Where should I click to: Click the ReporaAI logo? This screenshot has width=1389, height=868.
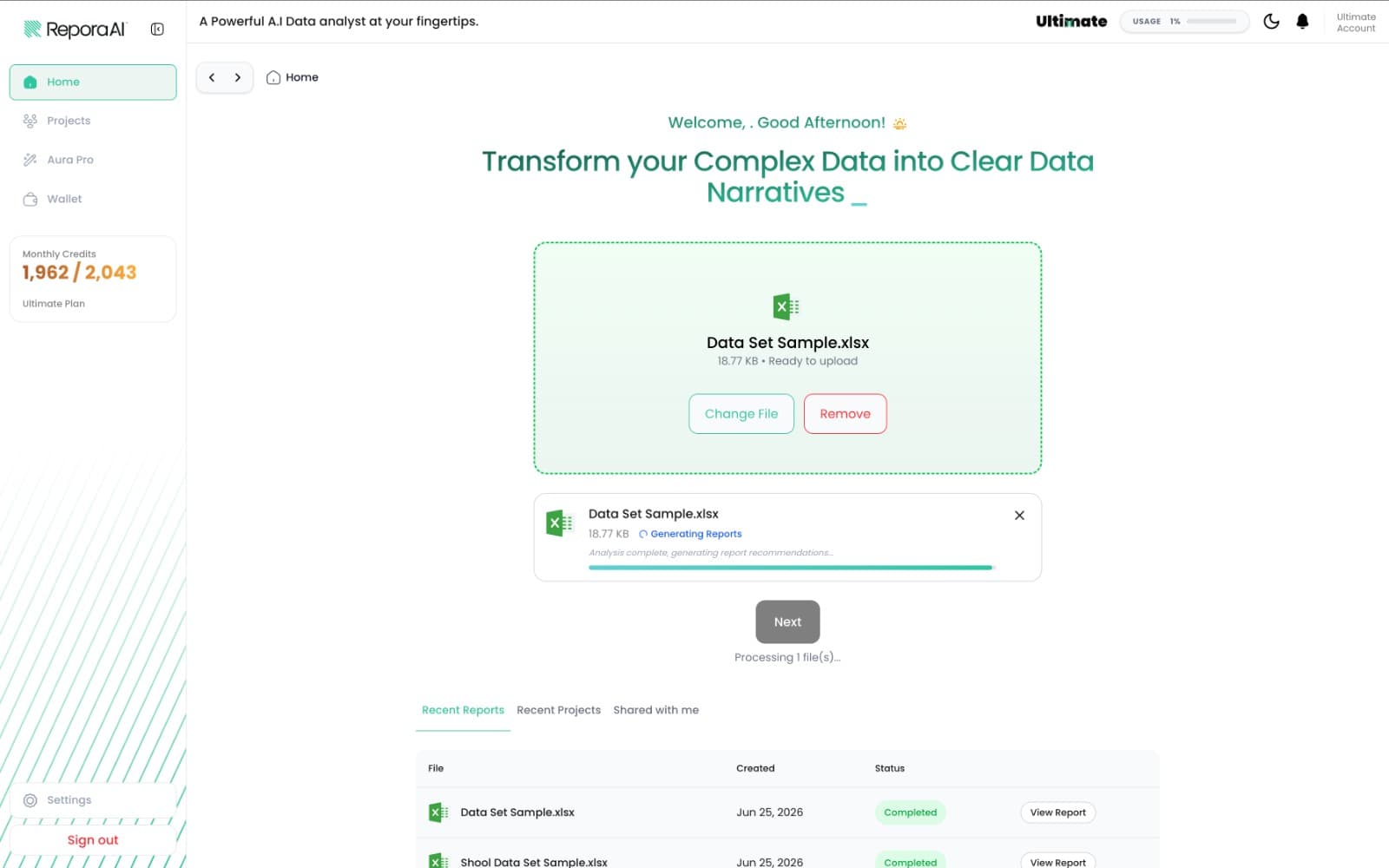click(75, 30)
